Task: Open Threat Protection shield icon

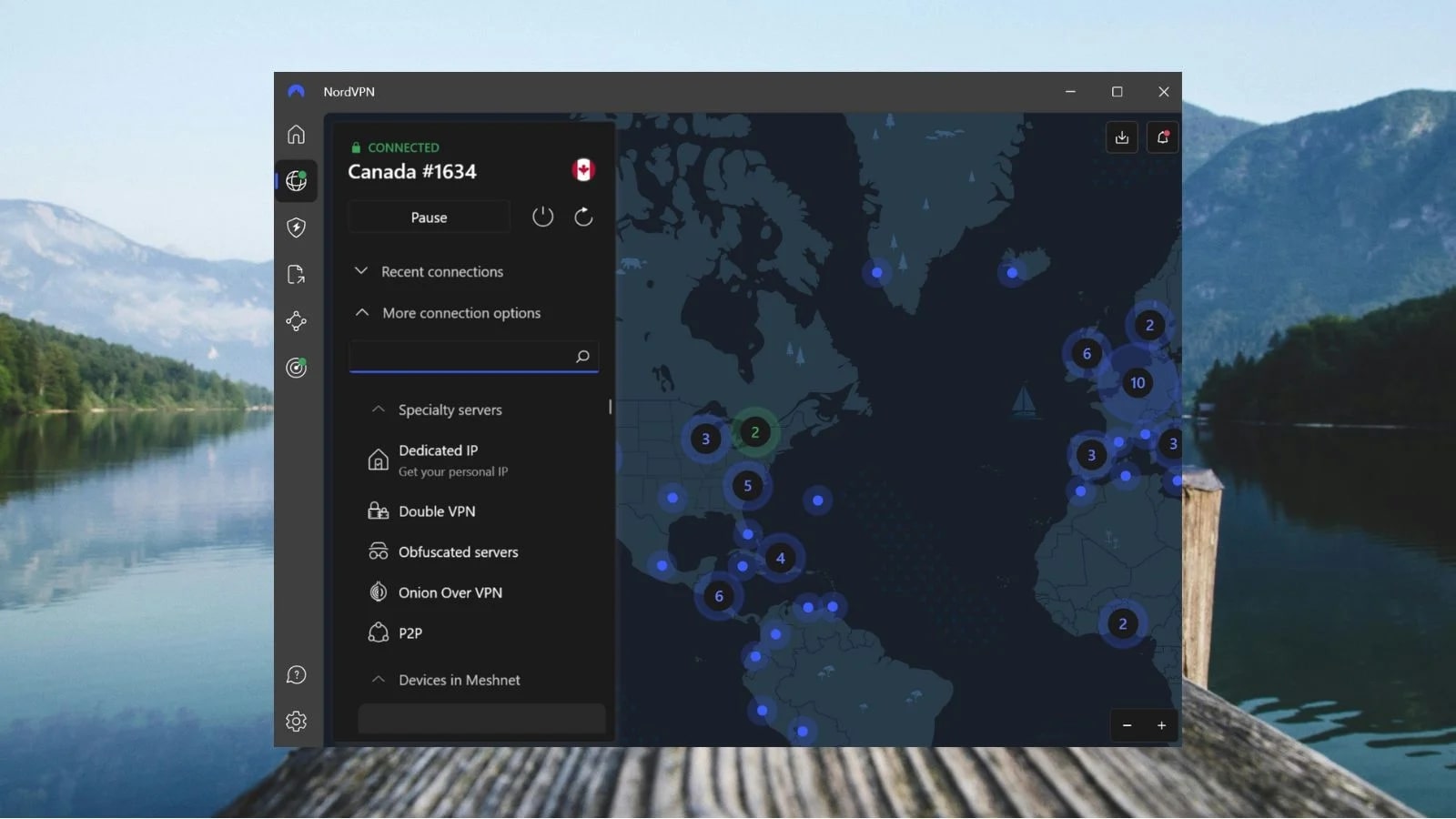Action: tap(296, 227)
